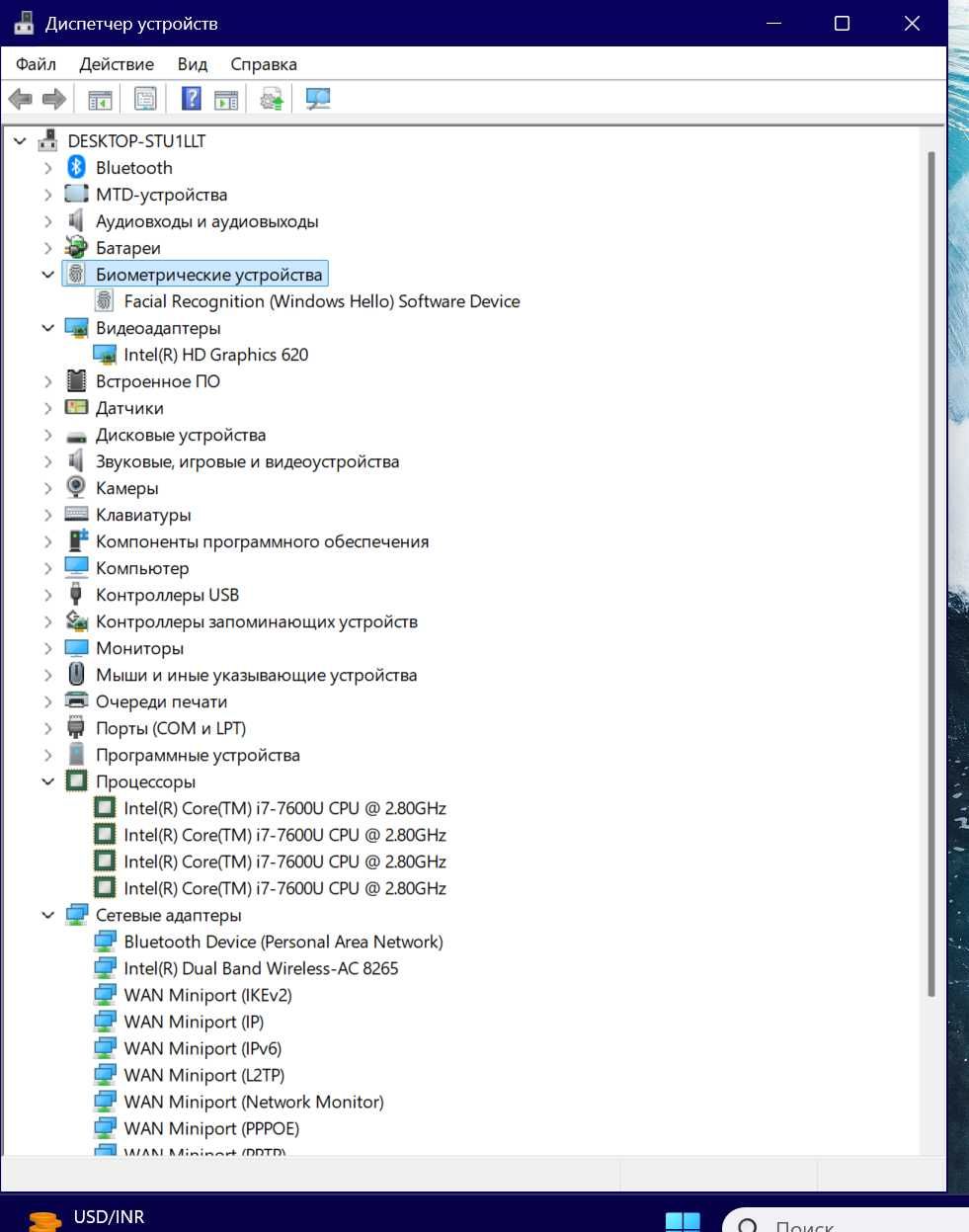Expand the Датчики node
This screenshot has width=969, height=1232.
pyautogui.click(x=47, y=408)
